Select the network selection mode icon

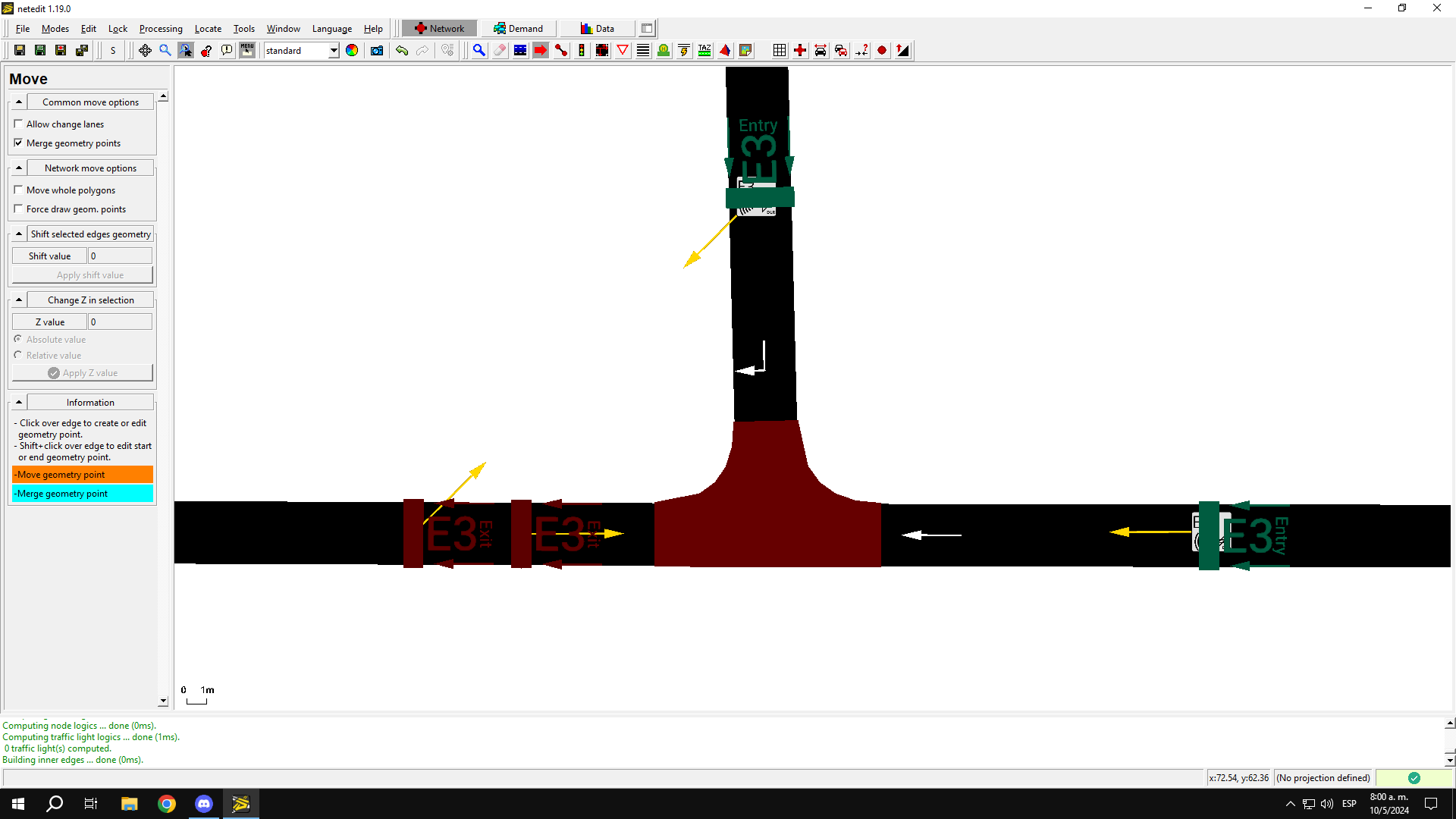pos(520,50)
